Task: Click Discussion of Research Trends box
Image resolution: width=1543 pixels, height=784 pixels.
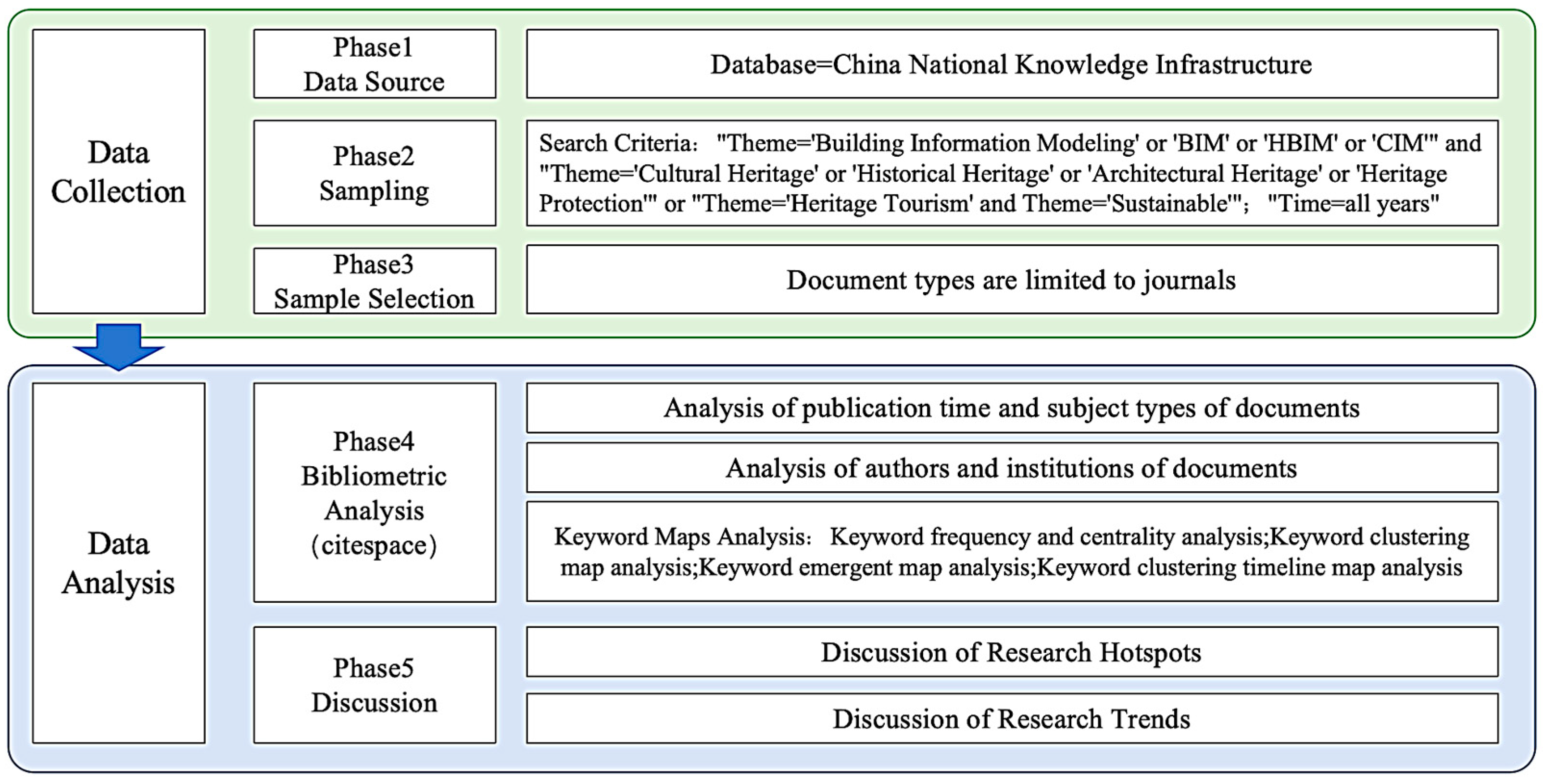Action: click(1012, 719)
